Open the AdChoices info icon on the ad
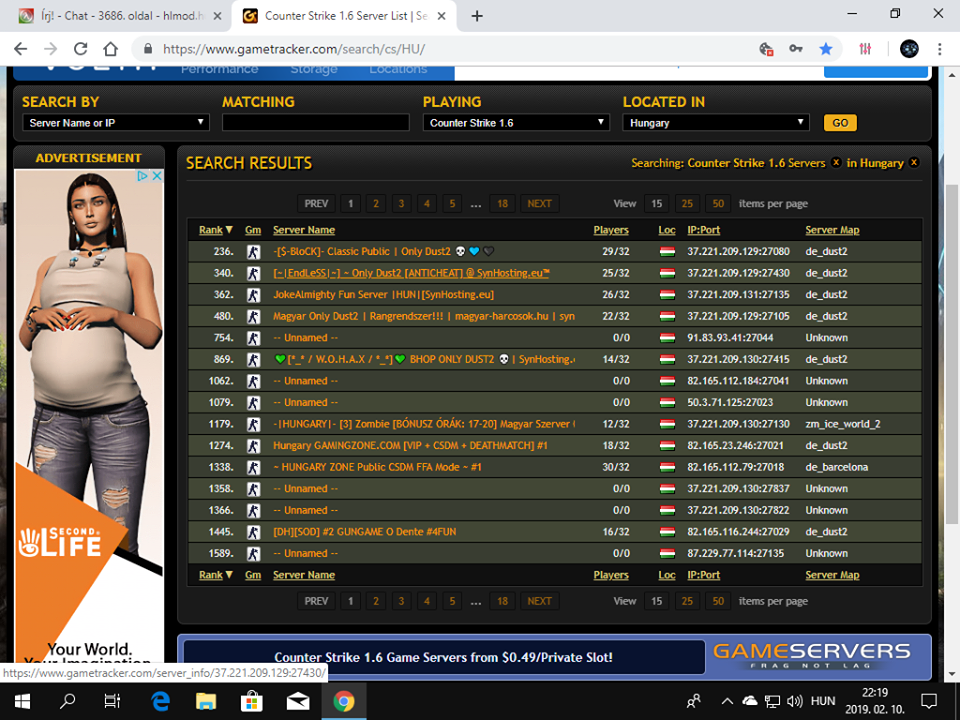This screenshot has width=960, height=720. pos(143,176)
